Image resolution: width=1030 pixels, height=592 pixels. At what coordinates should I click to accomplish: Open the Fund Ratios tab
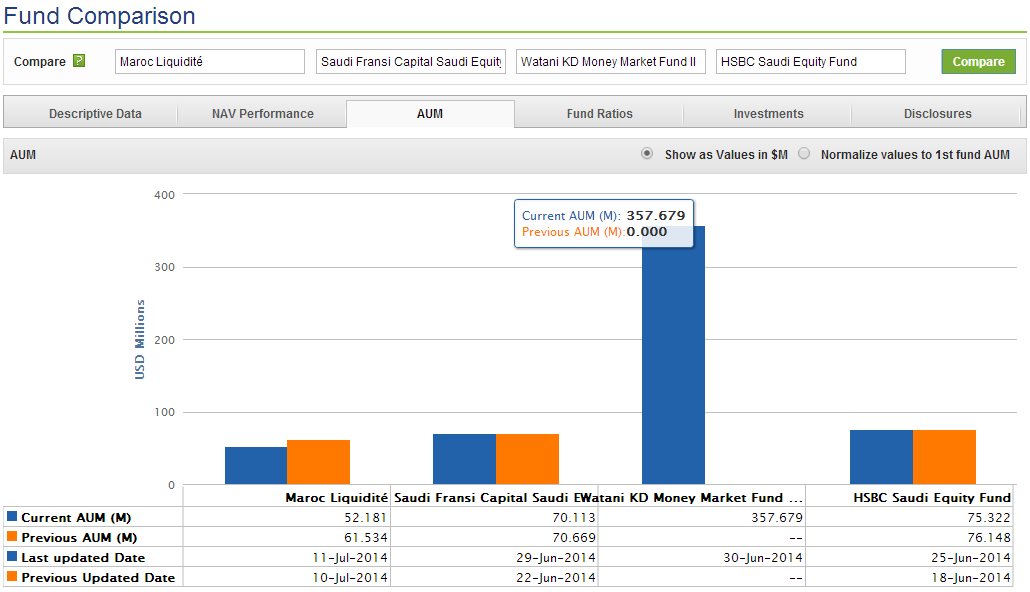pyautogui.click(x=600, y=114)
